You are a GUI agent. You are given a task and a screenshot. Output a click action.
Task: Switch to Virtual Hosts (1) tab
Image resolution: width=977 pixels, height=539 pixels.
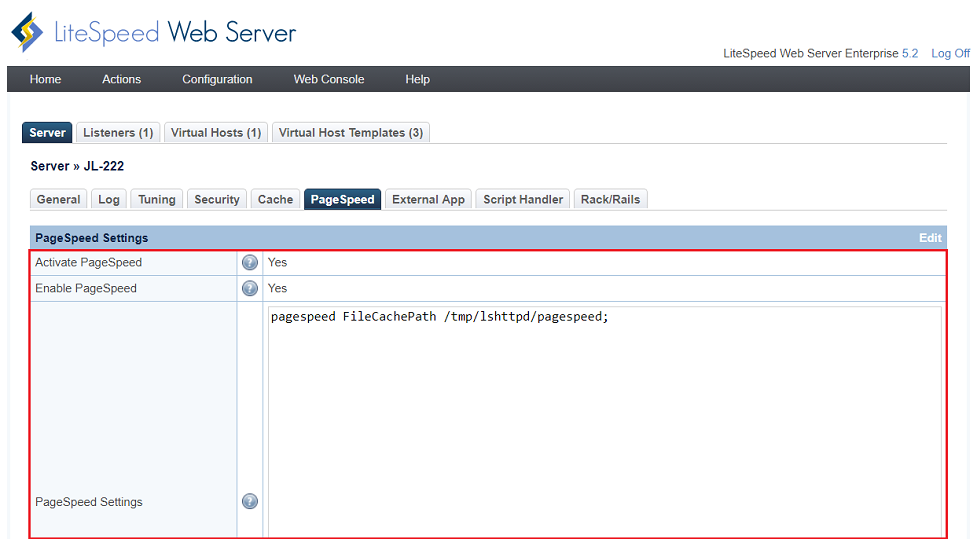216,133
